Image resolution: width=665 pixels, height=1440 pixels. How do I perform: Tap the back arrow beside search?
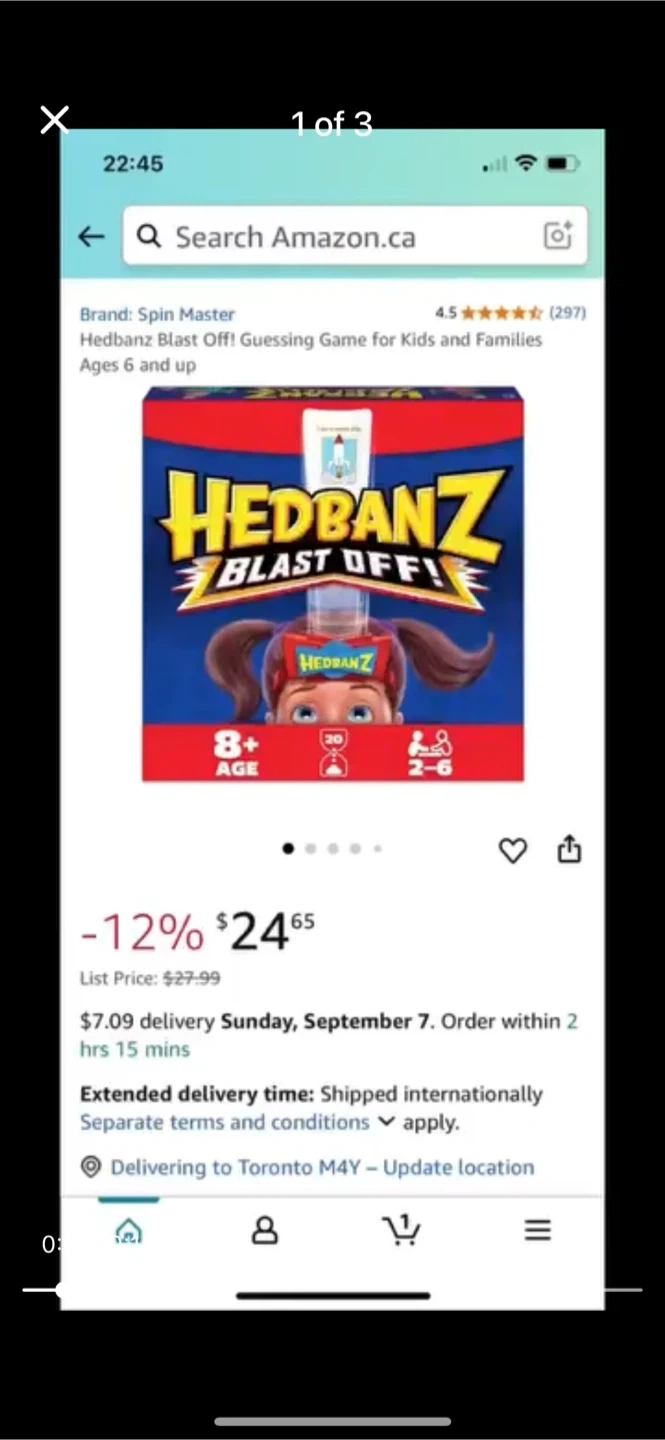click(x=91, y=236)
